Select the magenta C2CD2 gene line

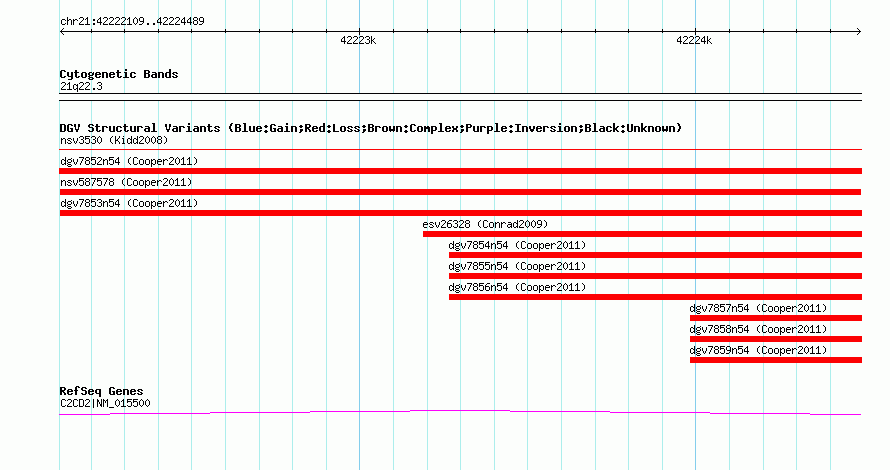pos(460,412)
